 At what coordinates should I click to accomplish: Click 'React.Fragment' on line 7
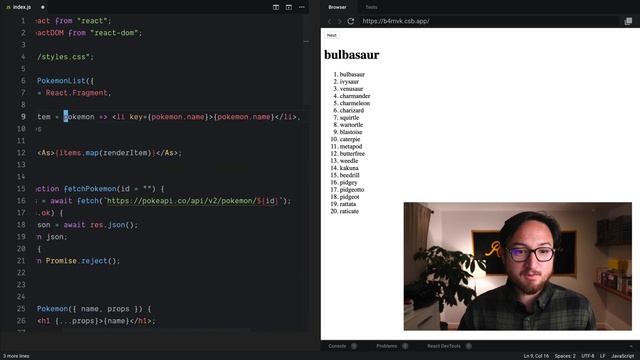pos(76,93)
